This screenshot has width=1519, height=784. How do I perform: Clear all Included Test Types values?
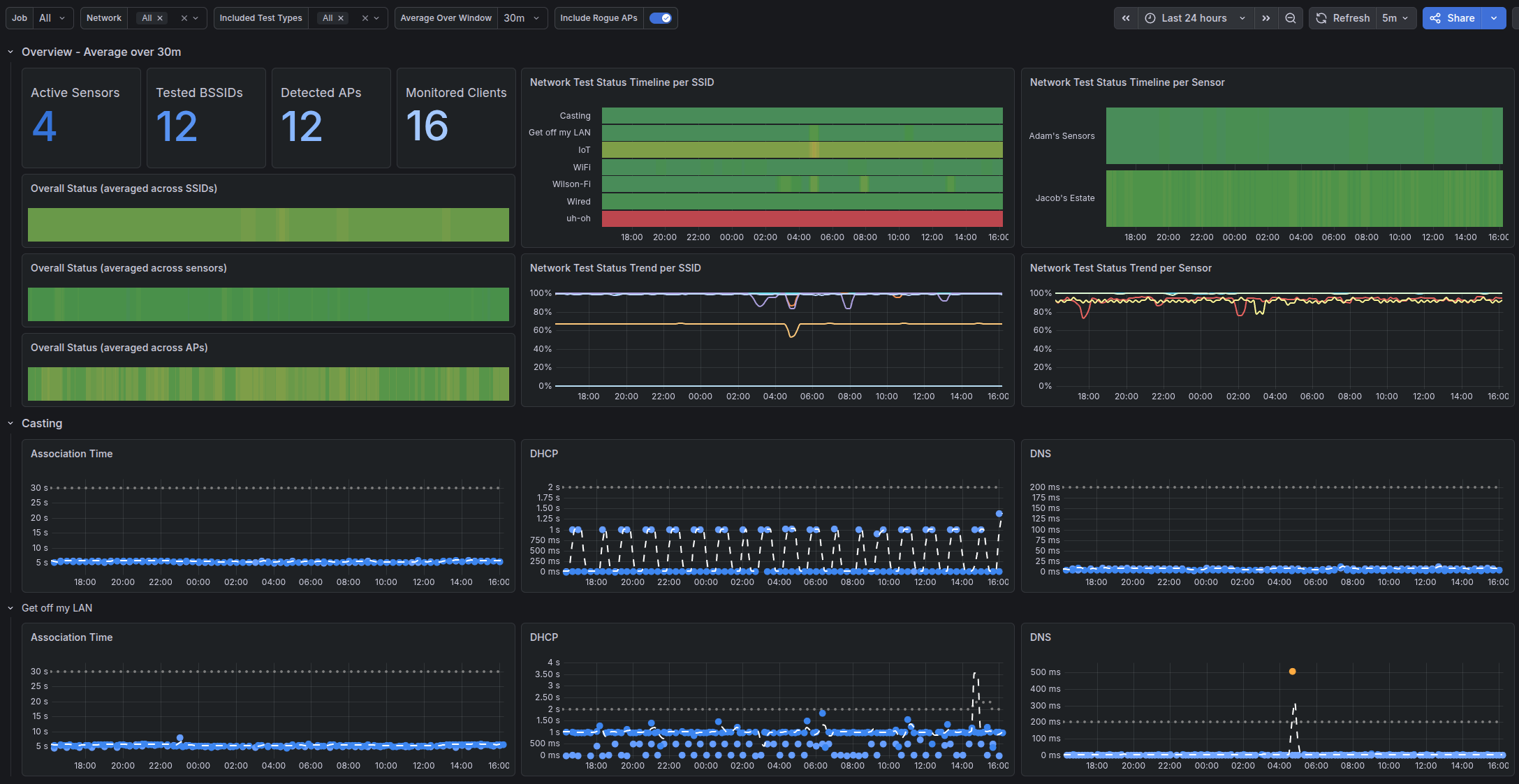(365, 18)
